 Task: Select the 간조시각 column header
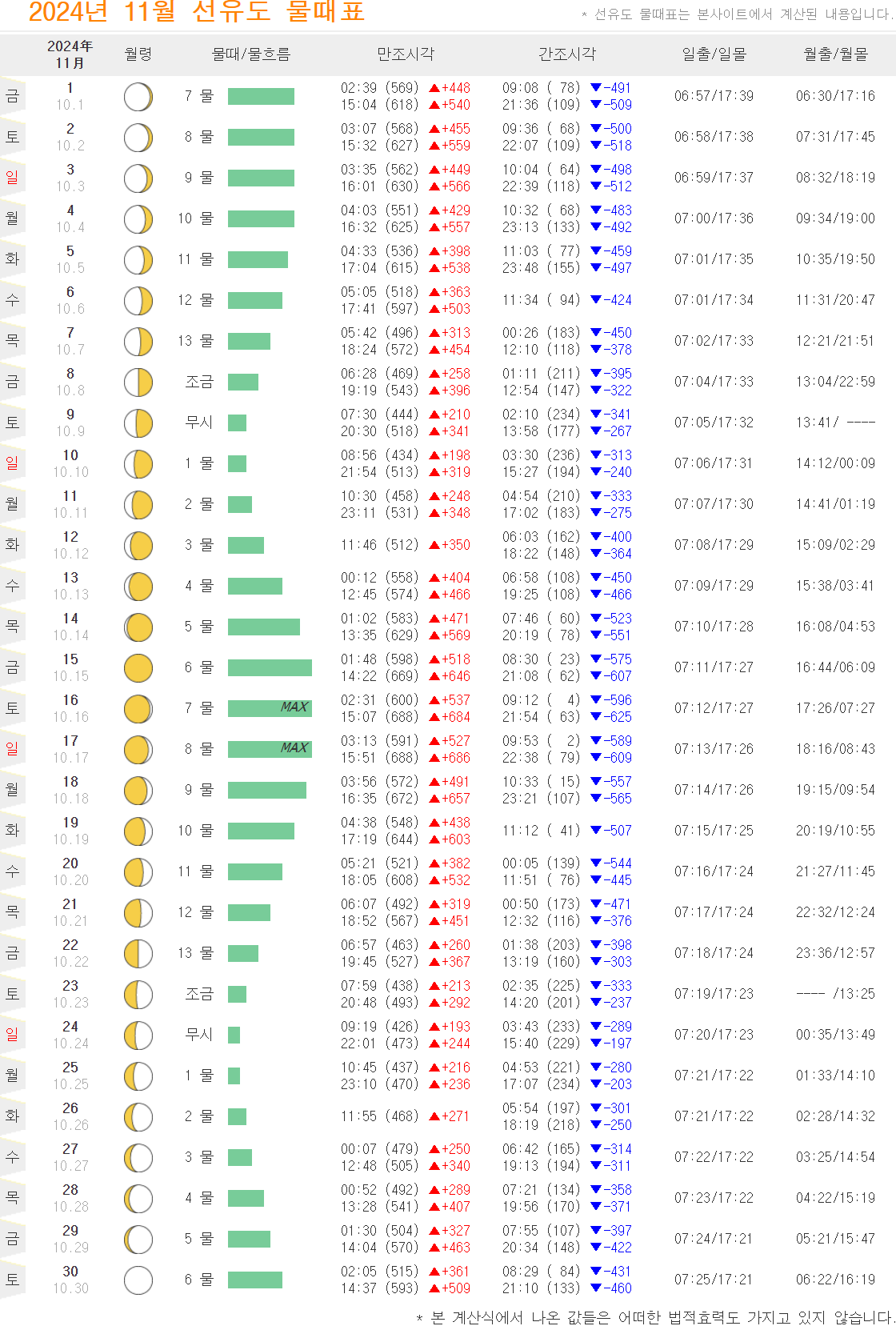click(x=567, y=54)
